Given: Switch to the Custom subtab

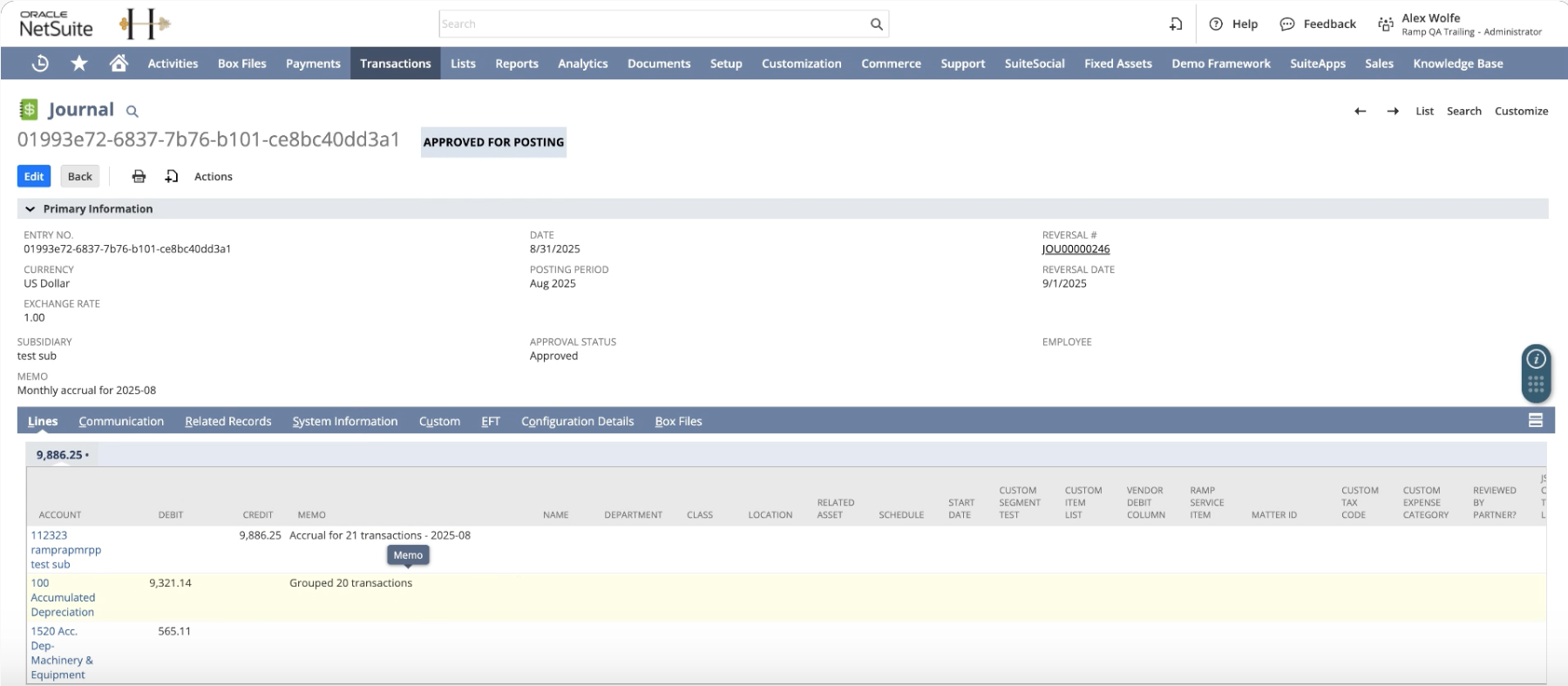Looking at the screenshot, I should 439,421.
